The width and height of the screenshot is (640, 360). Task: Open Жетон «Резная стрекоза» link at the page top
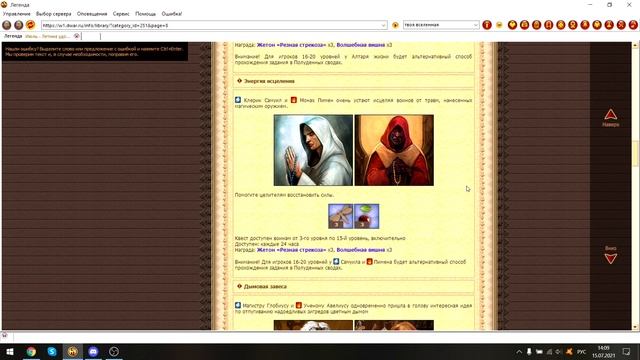[291, 45]
